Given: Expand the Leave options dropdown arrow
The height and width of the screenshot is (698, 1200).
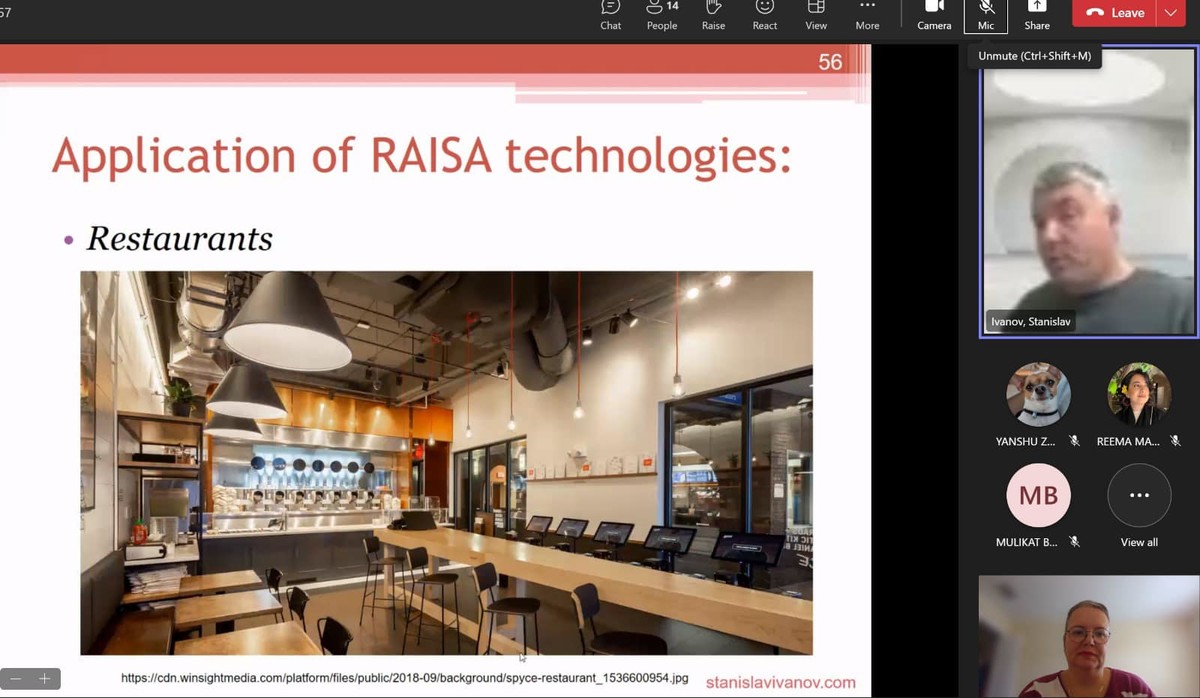Looking at the screenshot, I should [x=1171, y=13].
